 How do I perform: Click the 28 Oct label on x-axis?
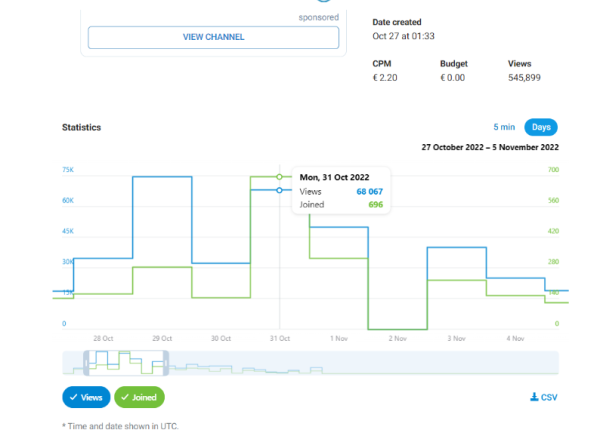103,338
